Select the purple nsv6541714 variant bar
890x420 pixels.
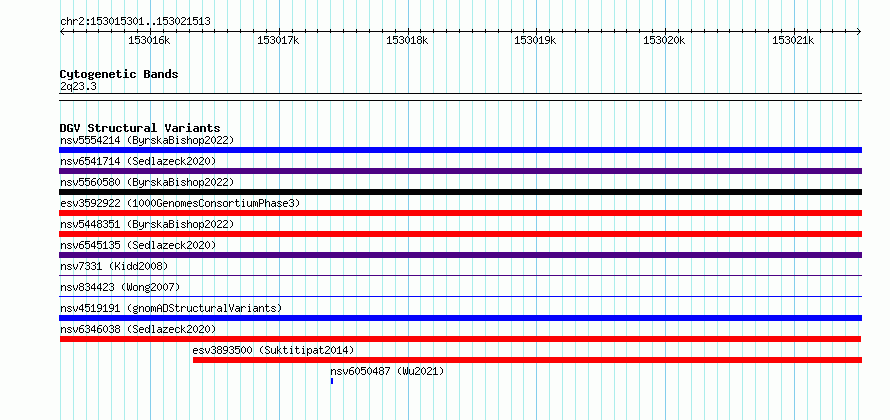460,171
